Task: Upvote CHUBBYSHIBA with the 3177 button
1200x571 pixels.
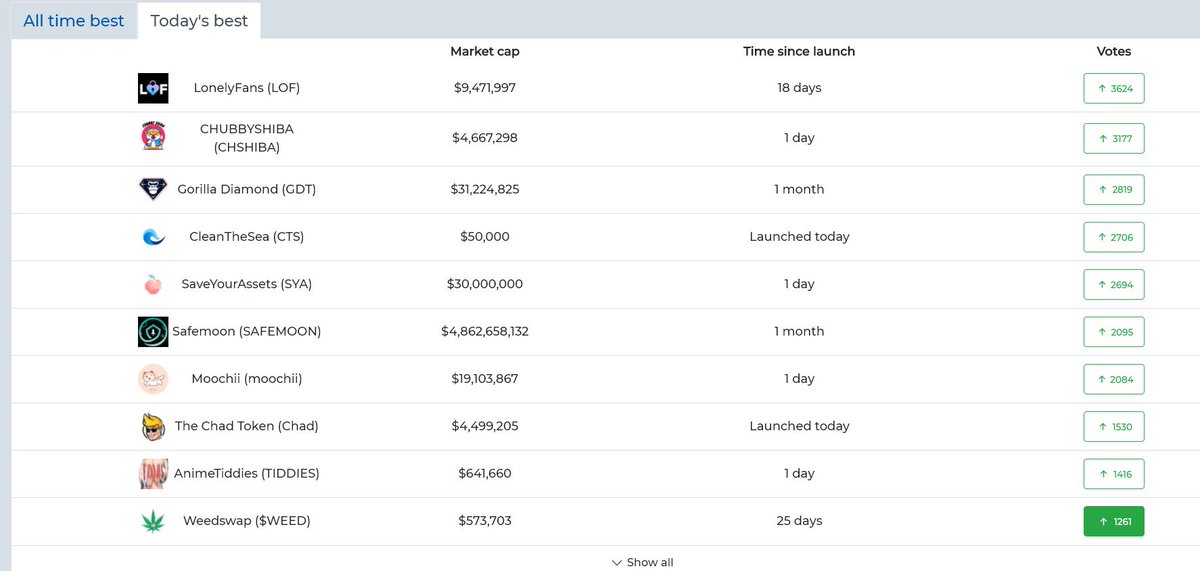Action: pos(1114,138)
